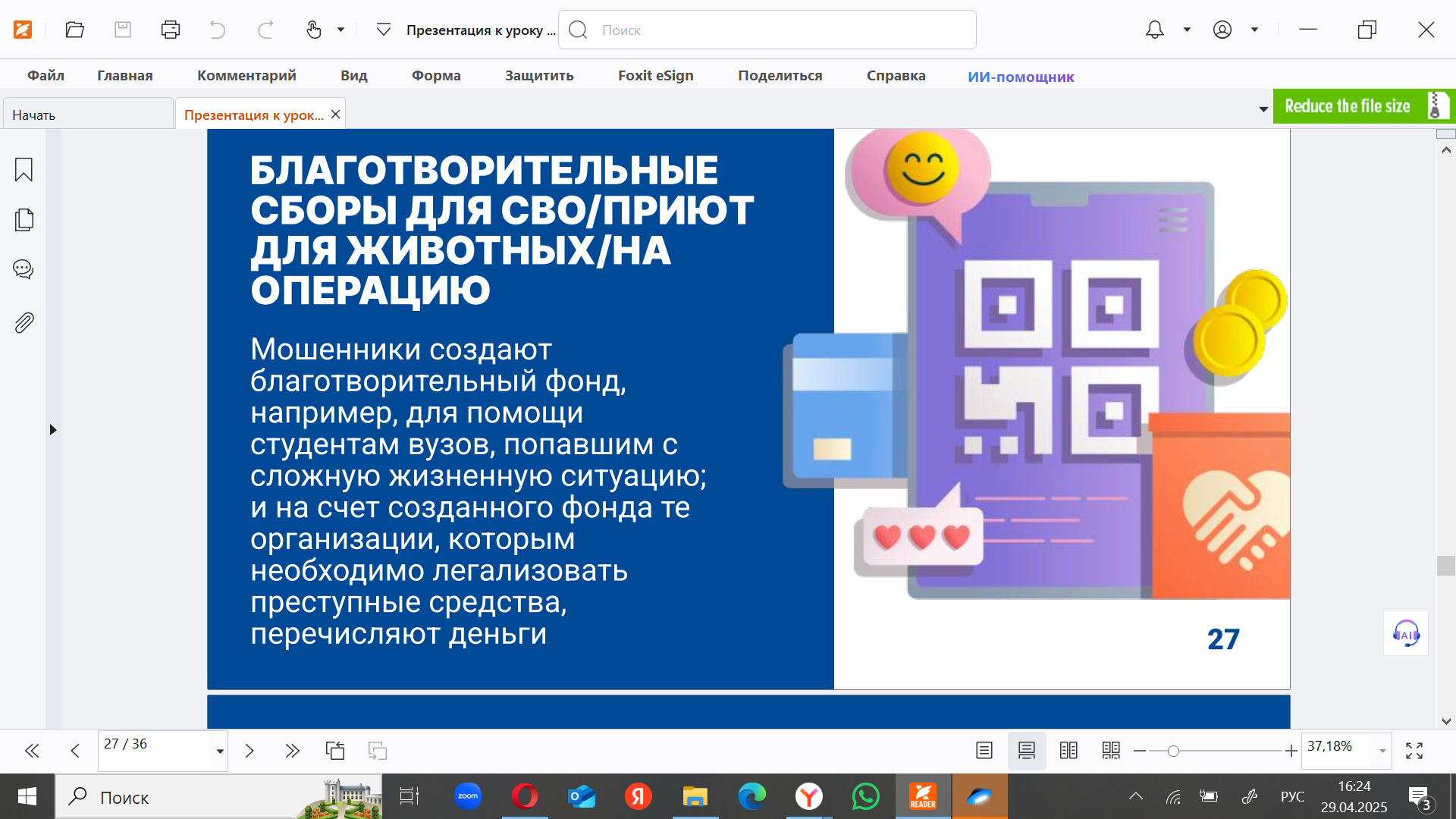Image resolution: width=1456 pixels, height=819 pixels.
Task: Open the Windows Start menu
Action: [27, 796]
